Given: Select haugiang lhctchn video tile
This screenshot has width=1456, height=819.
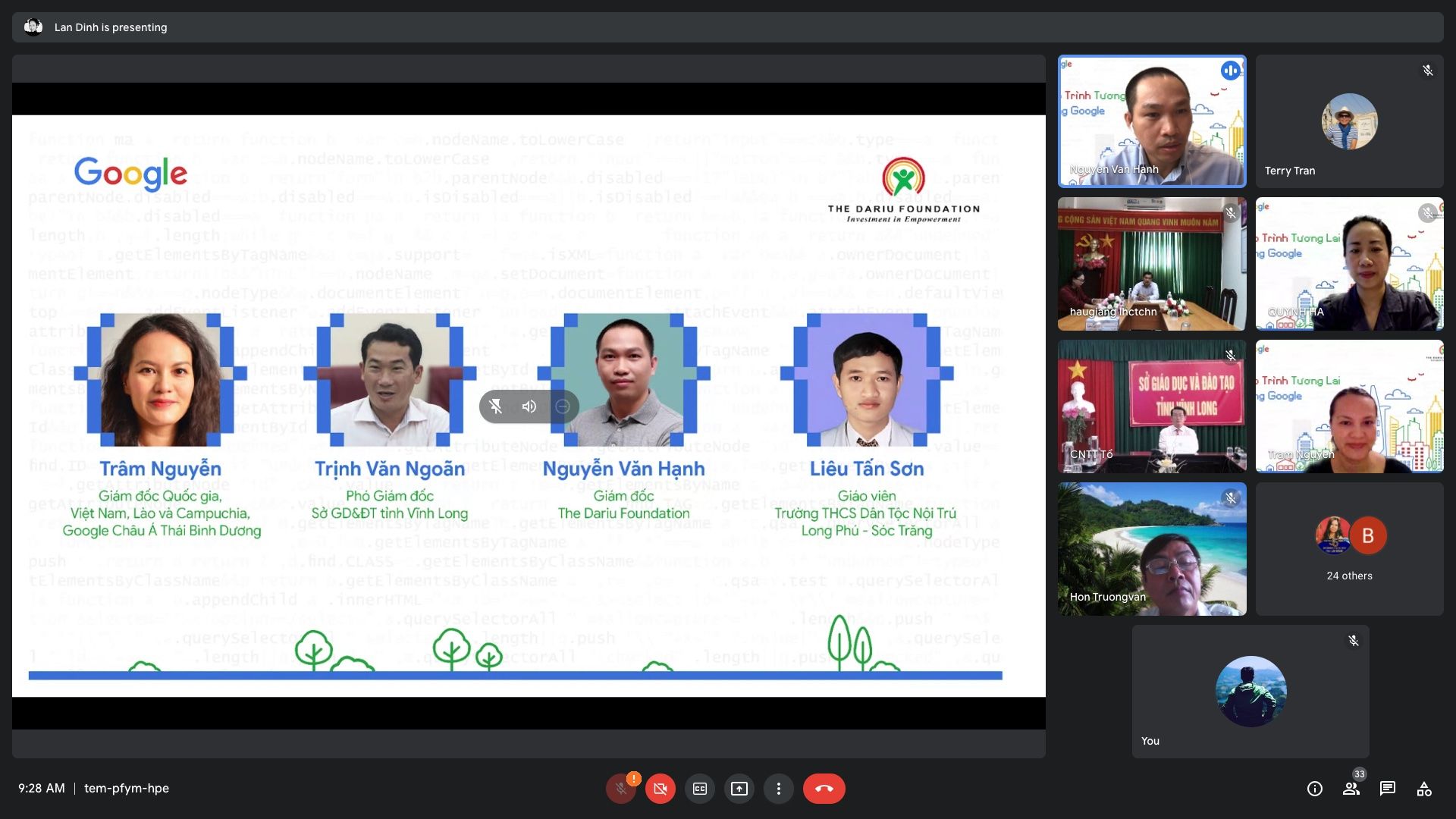Looking at the screenshot, I should pyautogui.click(x=1152, y=264).
